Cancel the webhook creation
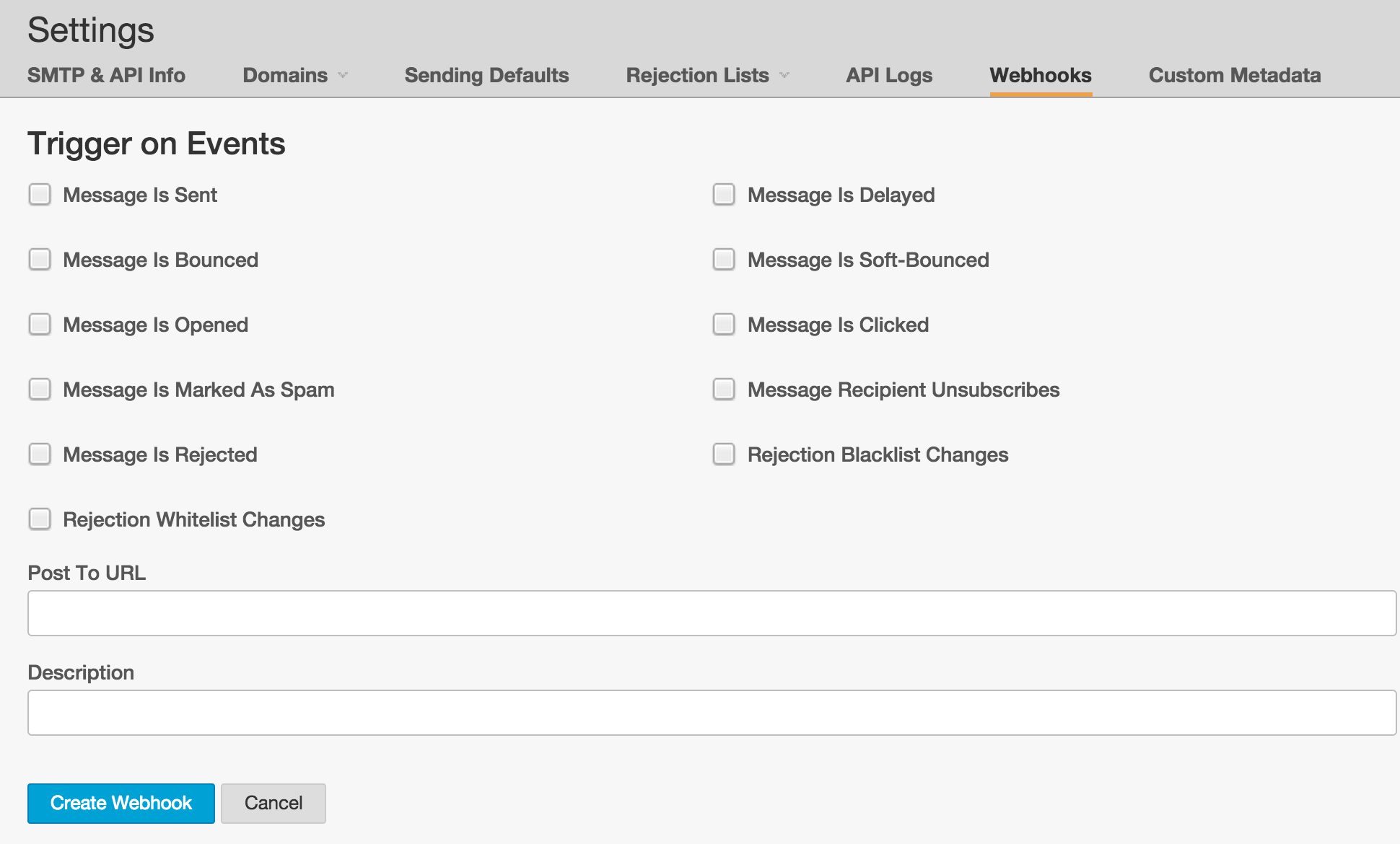 (274, 804)
